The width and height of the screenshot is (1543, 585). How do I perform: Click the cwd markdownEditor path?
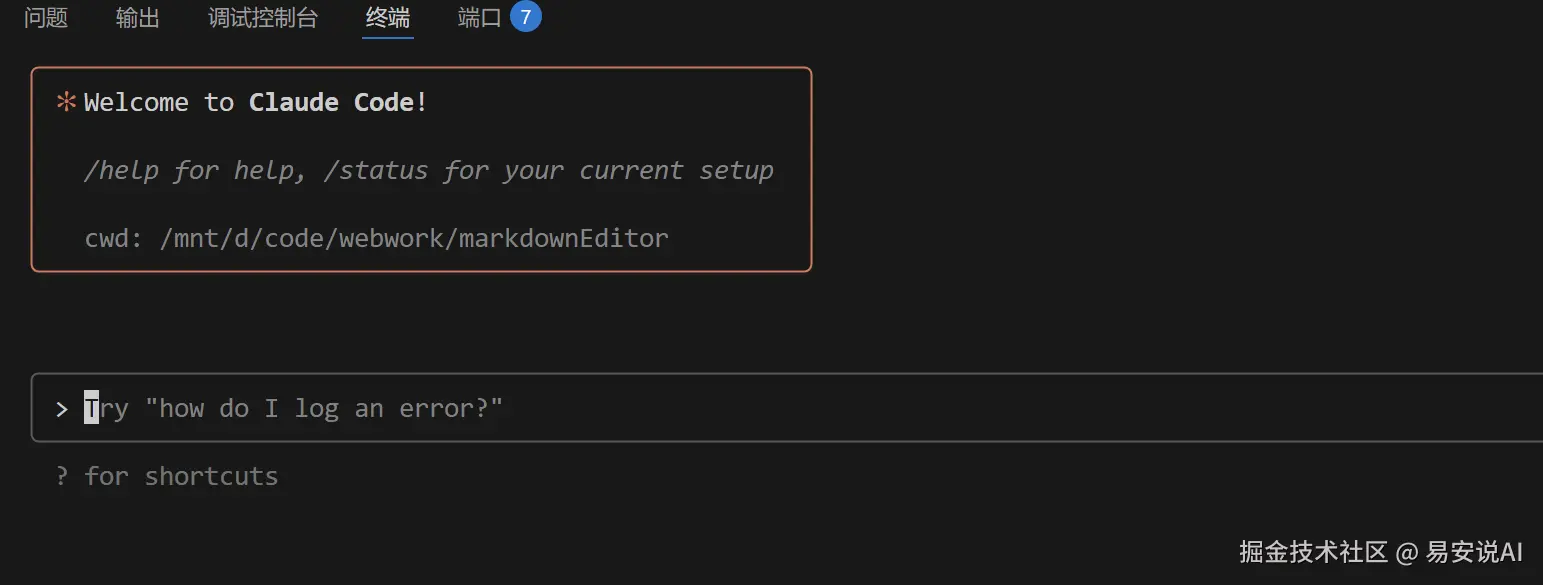(413, 239)
